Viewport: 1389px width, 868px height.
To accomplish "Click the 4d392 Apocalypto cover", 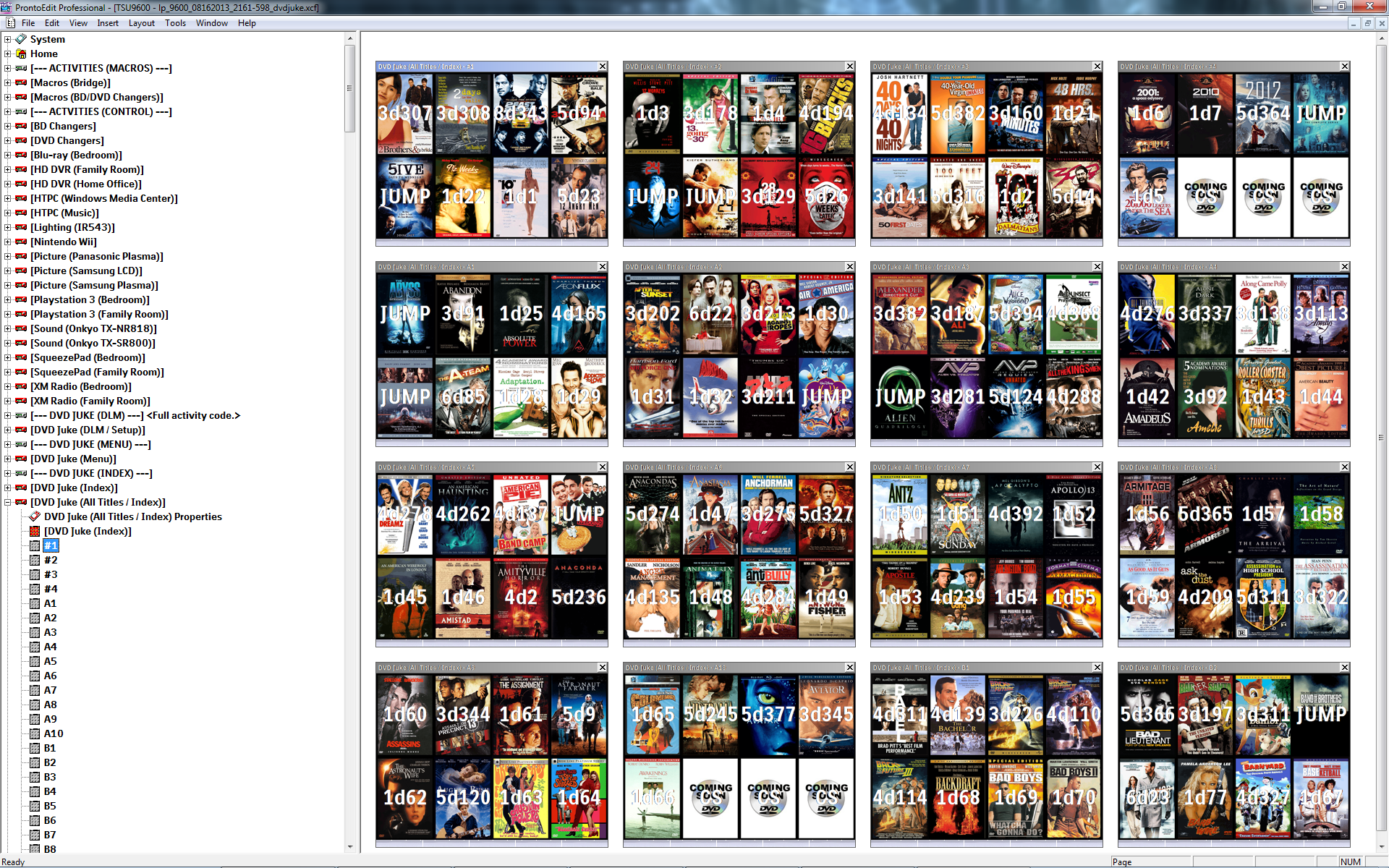I will point(1016,514).
